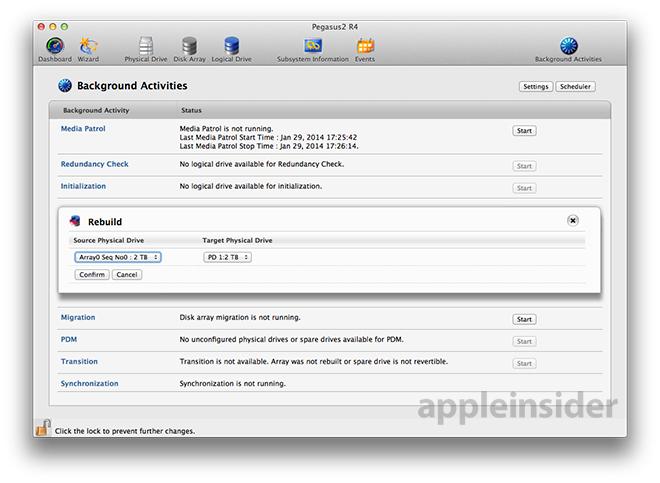Minimize the Pegasus2 R4 window
The width and height of the screenshot is (660, 483).
[53, 27]
